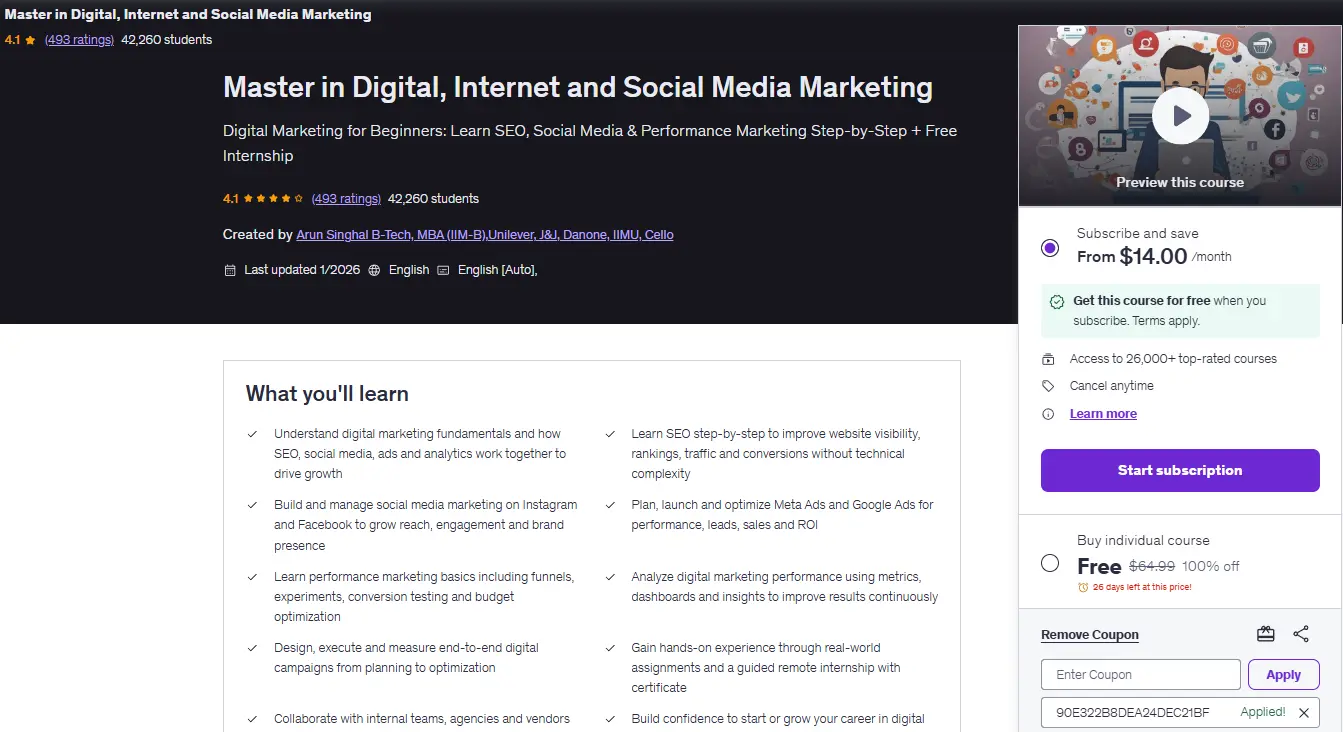Click into the Enter Coupon field
This screenshot has width=1343, height=732.
[1141, 675]
